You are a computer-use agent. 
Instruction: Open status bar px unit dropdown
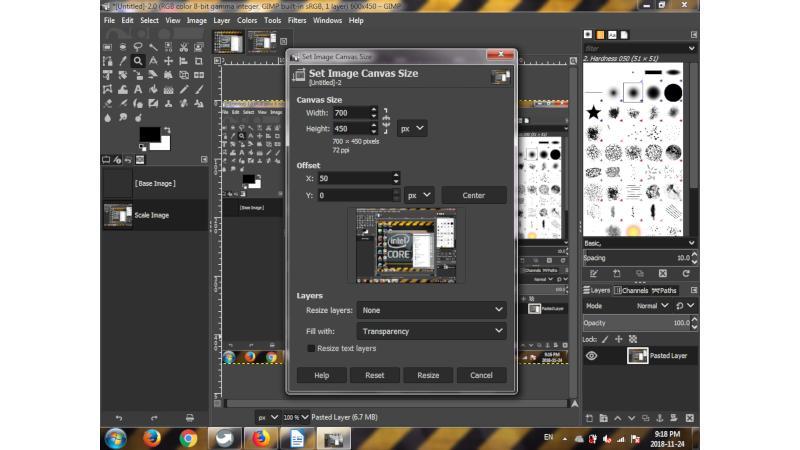pyautogui.click(x=267, y=417)
